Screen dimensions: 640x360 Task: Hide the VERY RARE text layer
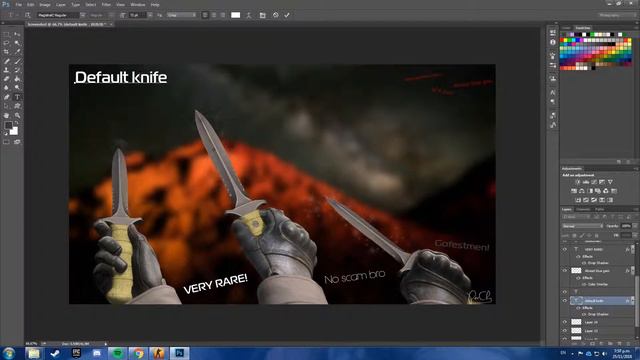tap(565, 249)
